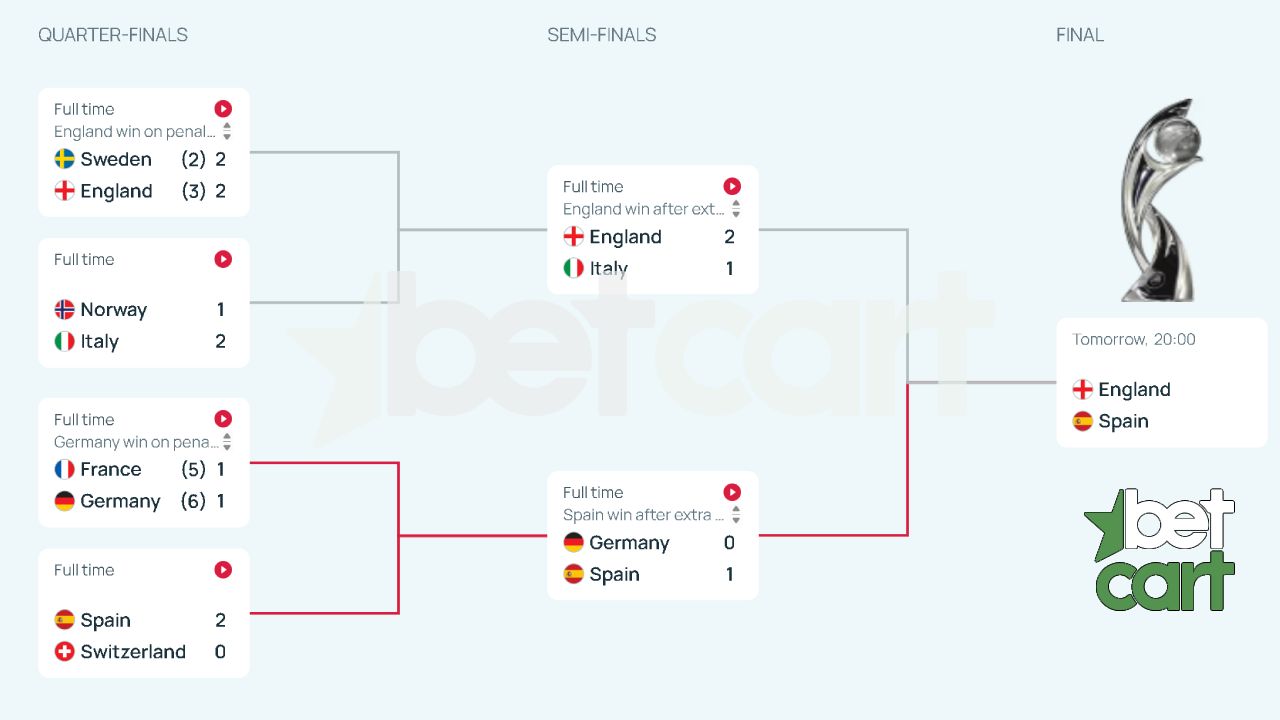Click the green betcart logo
The image size is (1280, 720).
(1160, 550)
